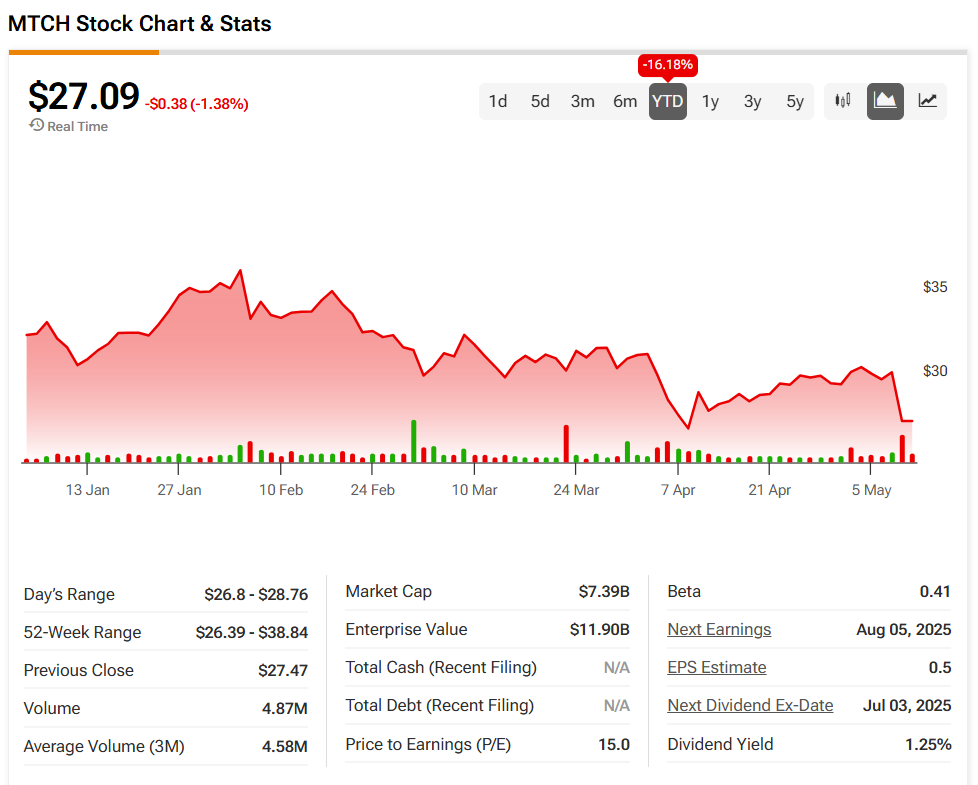Screen dimensions: 978x785
Task: Click the 24 Feb axis label
Action: coord(373,490)
